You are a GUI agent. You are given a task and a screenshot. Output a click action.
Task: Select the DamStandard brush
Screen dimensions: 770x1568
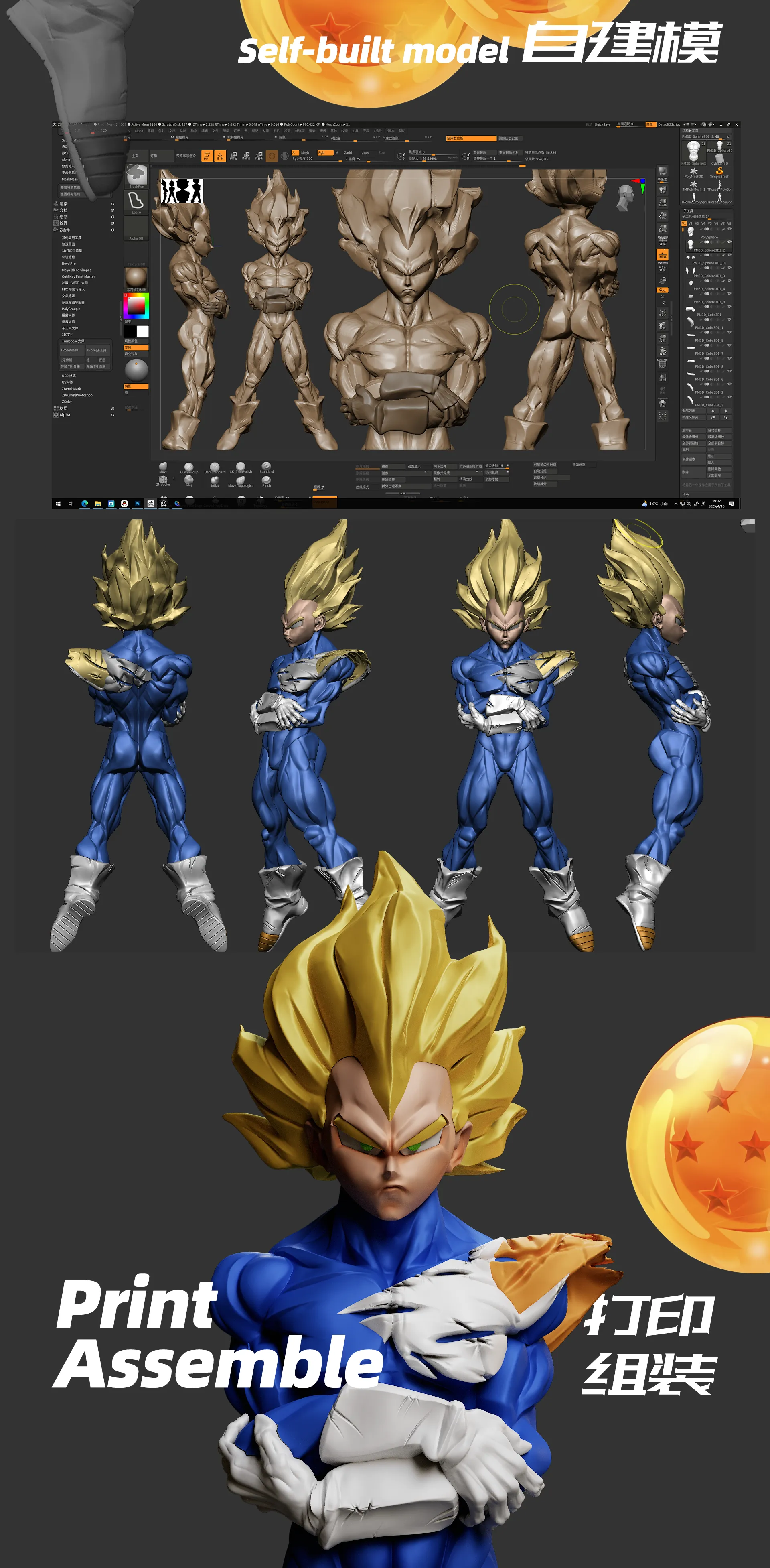pyautogui.click(x=215, y=467)
